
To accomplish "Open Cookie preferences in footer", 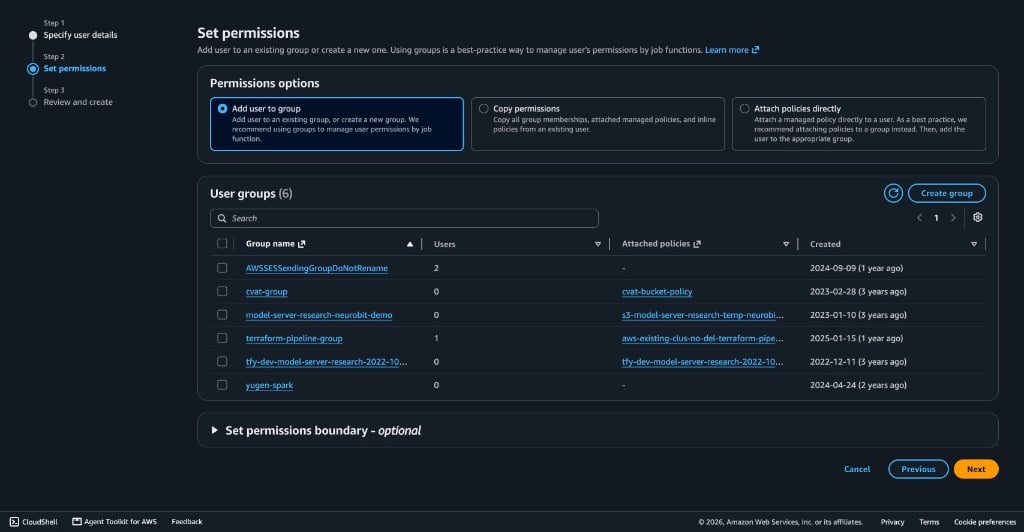I will coord(985,522).
